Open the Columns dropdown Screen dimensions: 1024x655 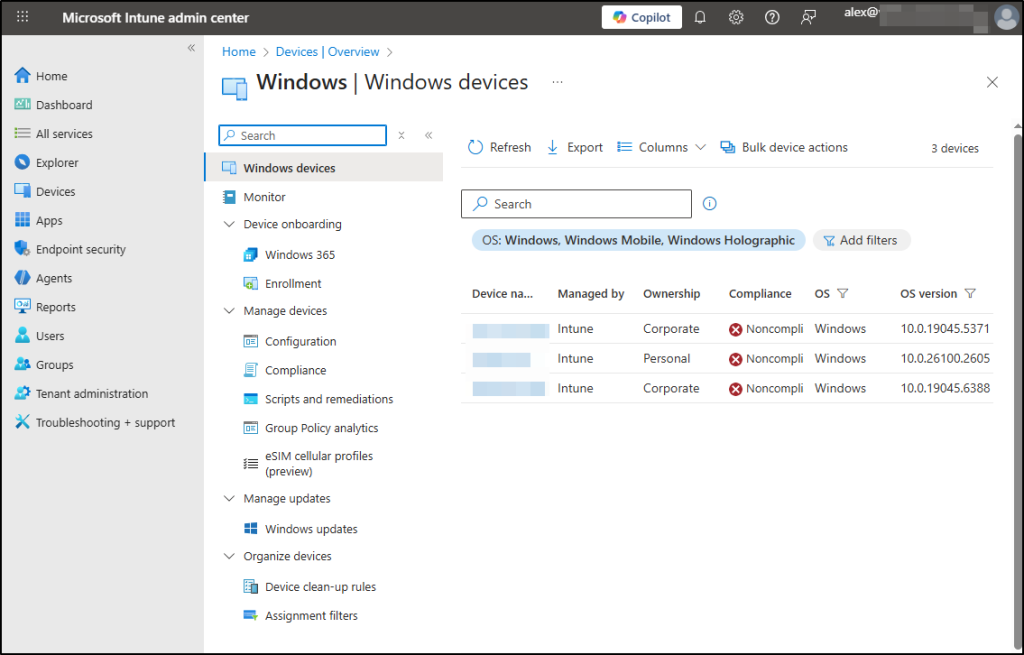[662, 147]
